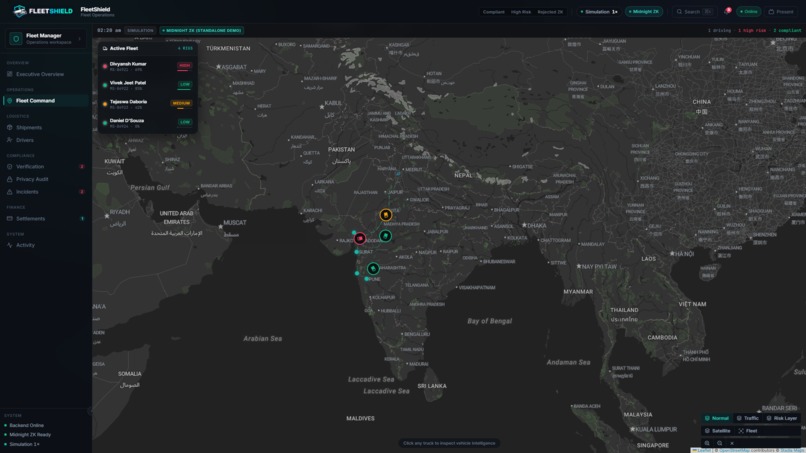This screenshot has height=453, width=806.
Task: Click the Fleet Manager shield icon
Action: [15, 39]
